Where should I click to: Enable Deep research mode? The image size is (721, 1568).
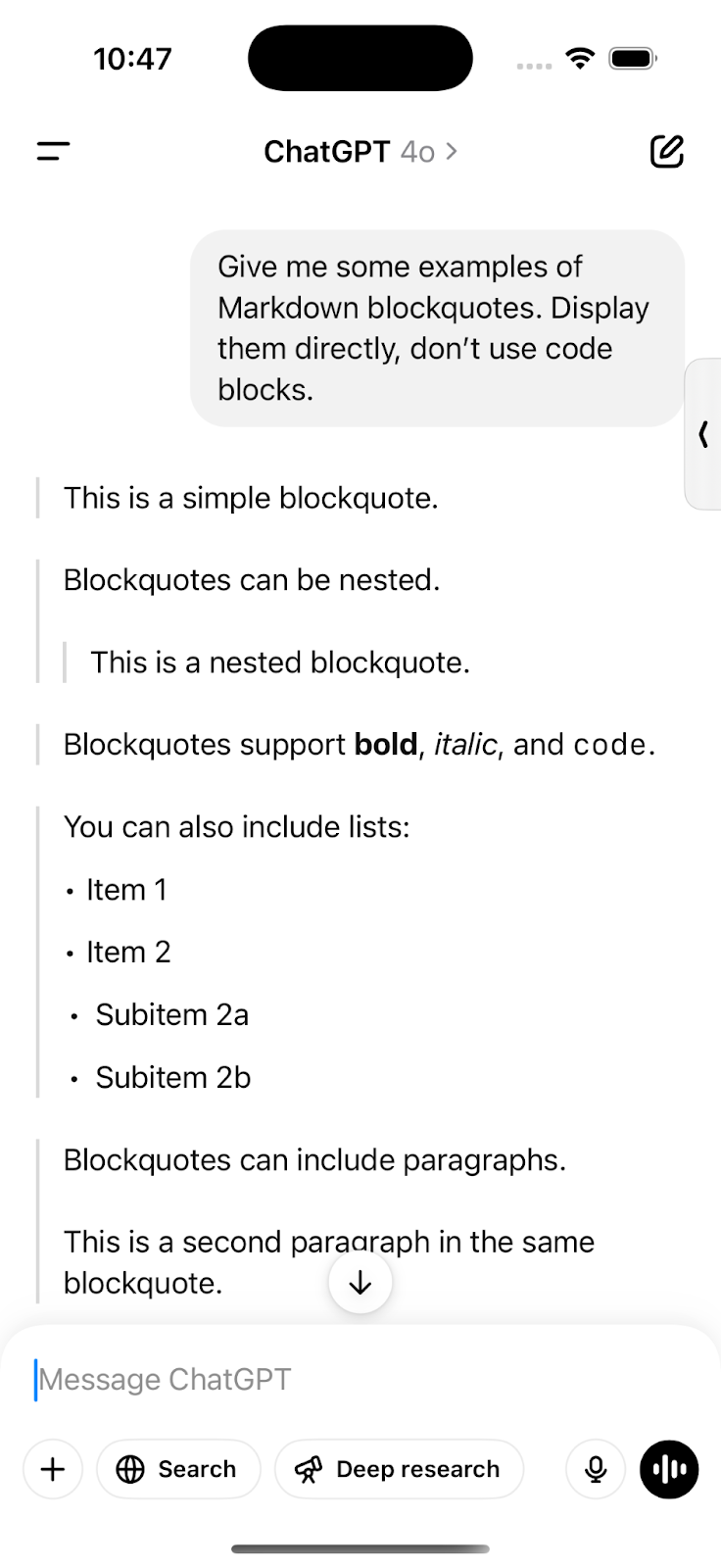pos(399,1468)
